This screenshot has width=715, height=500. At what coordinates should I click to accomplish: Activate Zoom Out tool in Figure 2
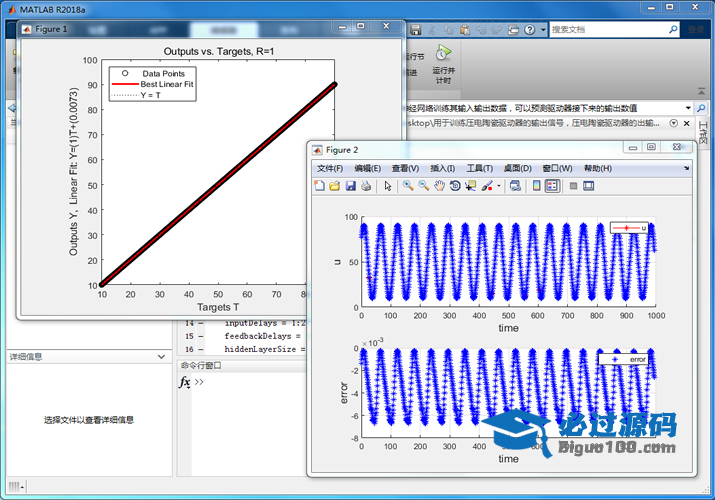[x=424, y=186]
